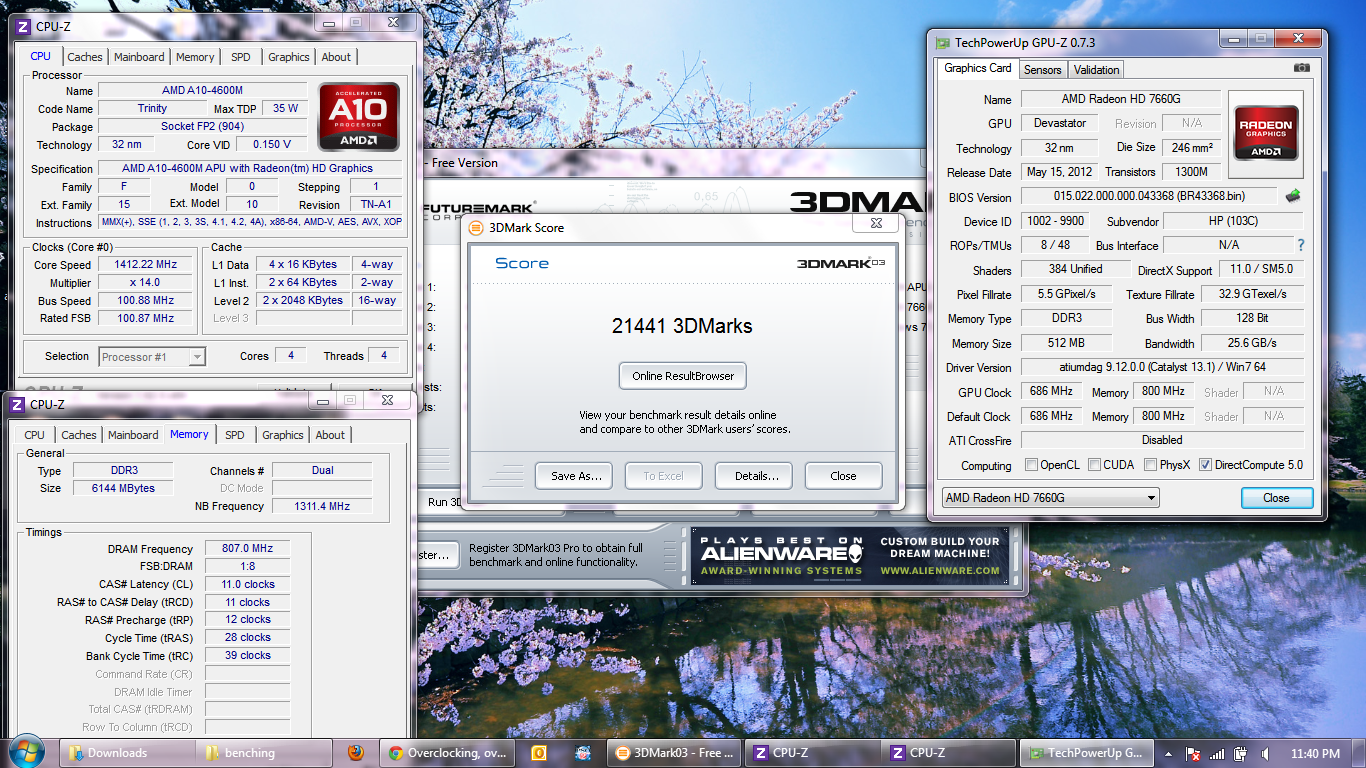Open the Windows Start menu
The height and width of the screenshot is (768, 1366).
click(x=27, y=752)
